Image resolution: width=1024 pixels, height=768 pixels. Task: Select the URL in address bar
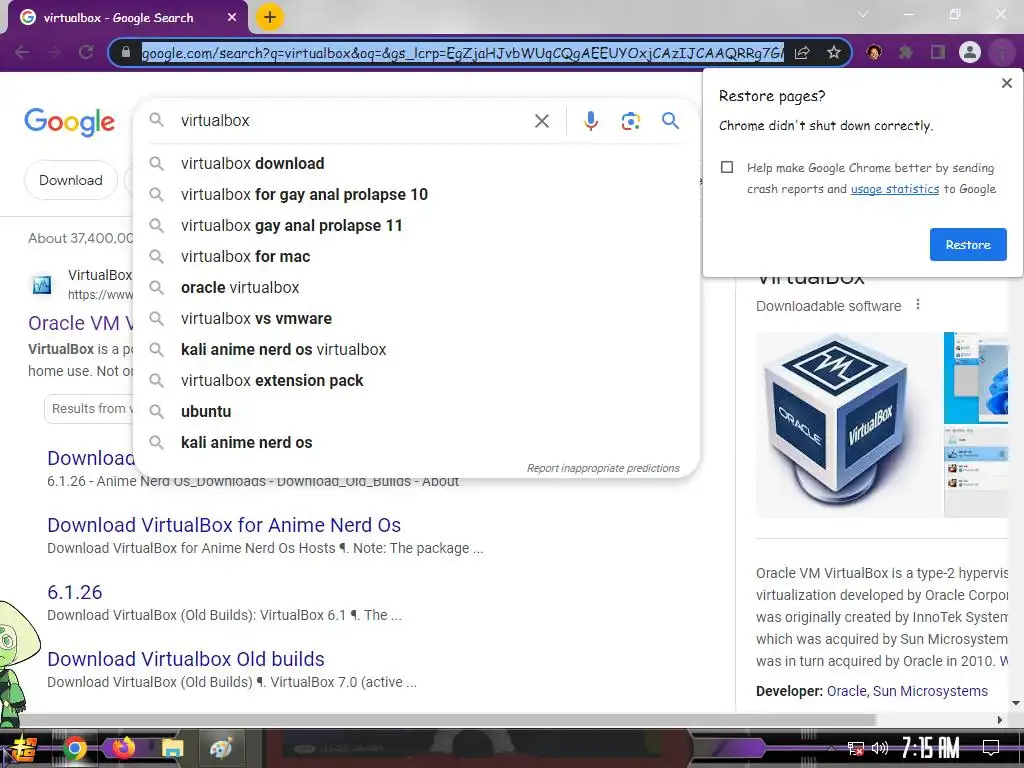(x=462, y=53)
